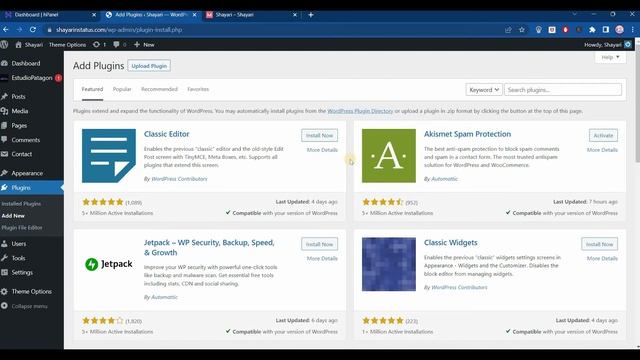Install the Classic Editor plugin

click(x=320, y=136)
